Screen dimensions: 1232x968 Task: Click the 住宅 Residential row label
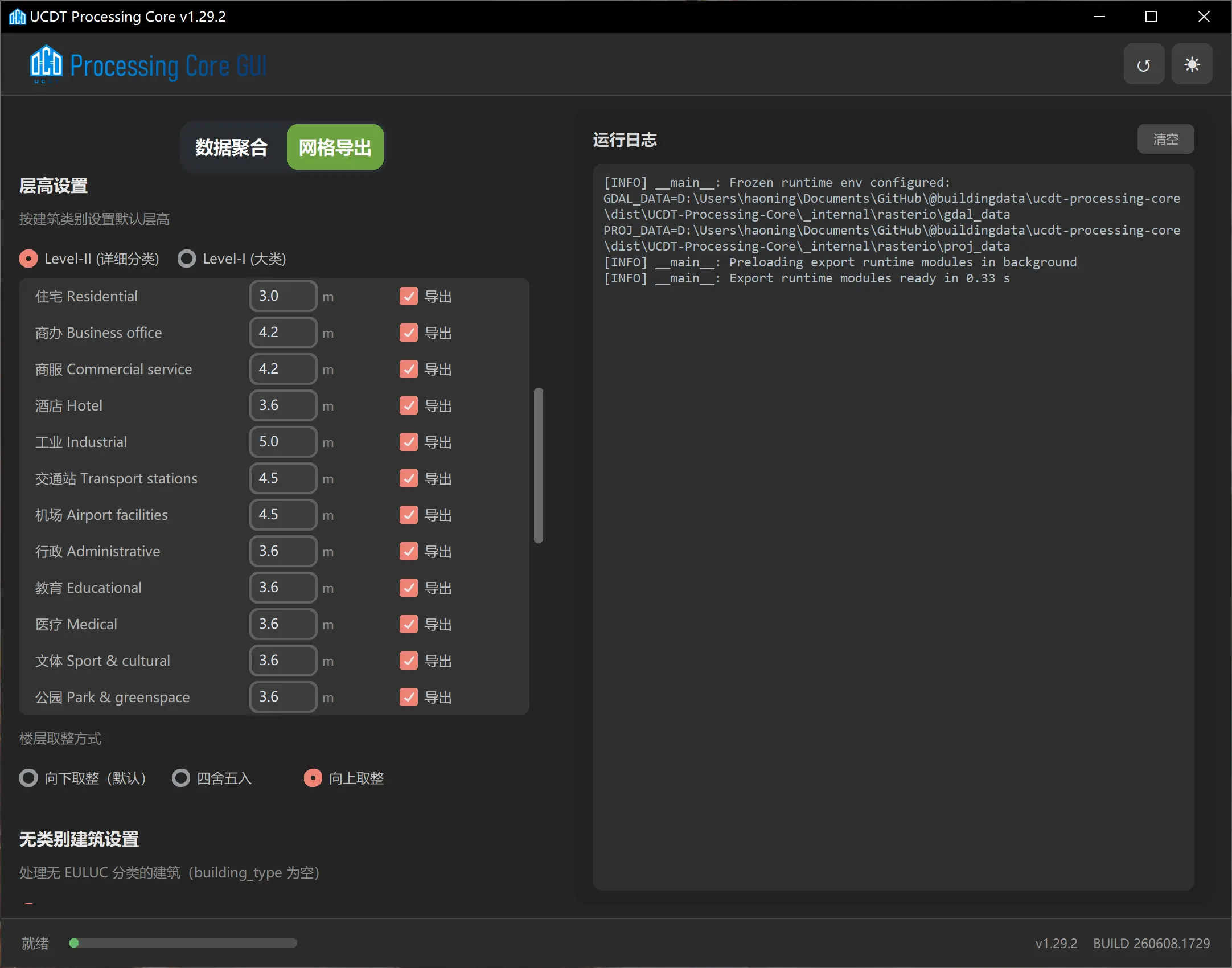pyautogui.click(x=87, y=296)
